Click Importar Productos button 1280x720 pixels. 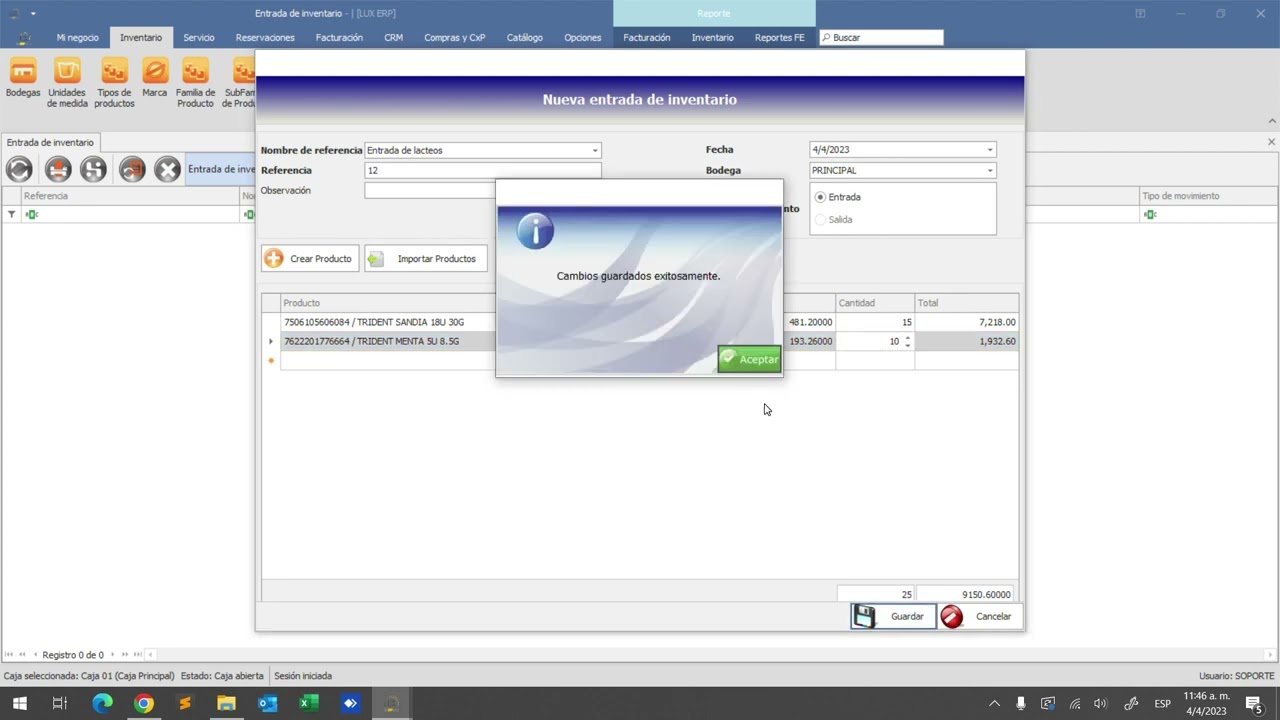425,259
